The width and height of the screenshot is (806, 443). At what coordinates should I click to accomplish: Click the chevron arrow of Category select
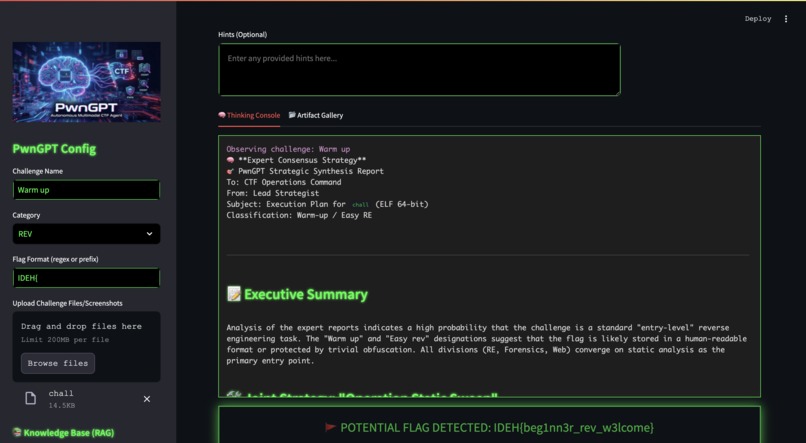150,234
